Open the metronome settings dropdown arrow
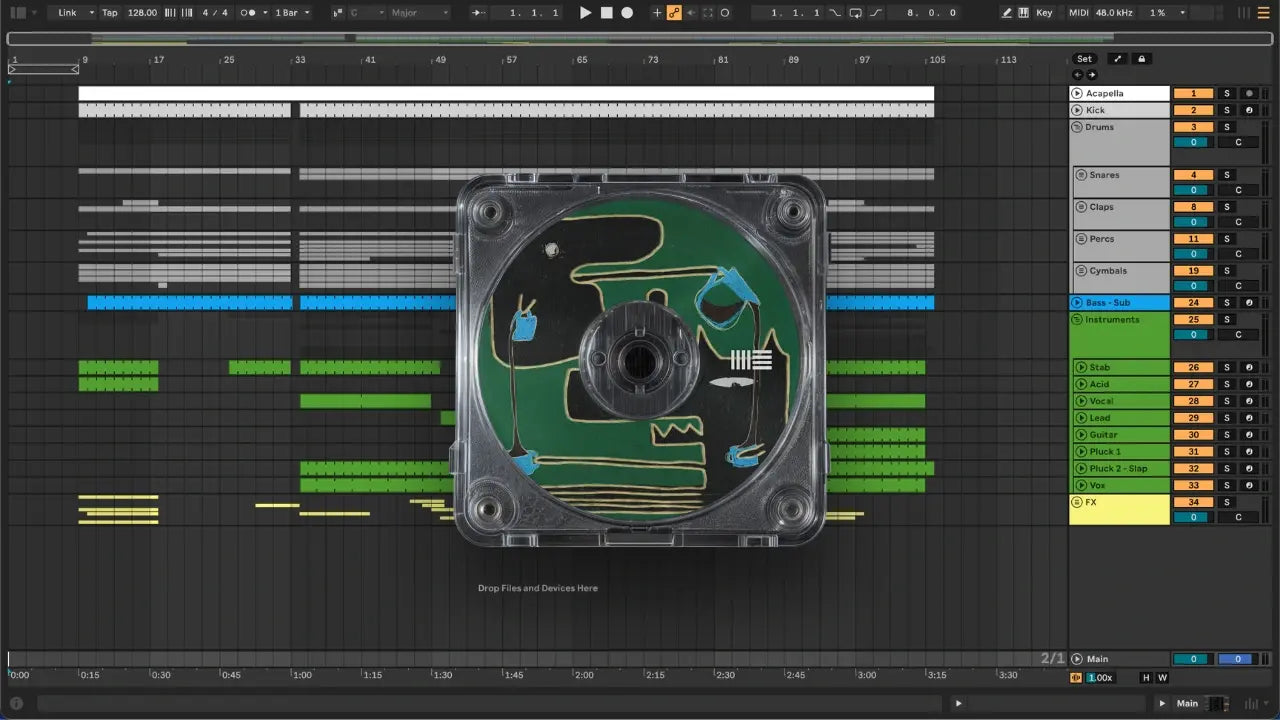The width and height of the screenshot is (1280, 720). [264, 13]
